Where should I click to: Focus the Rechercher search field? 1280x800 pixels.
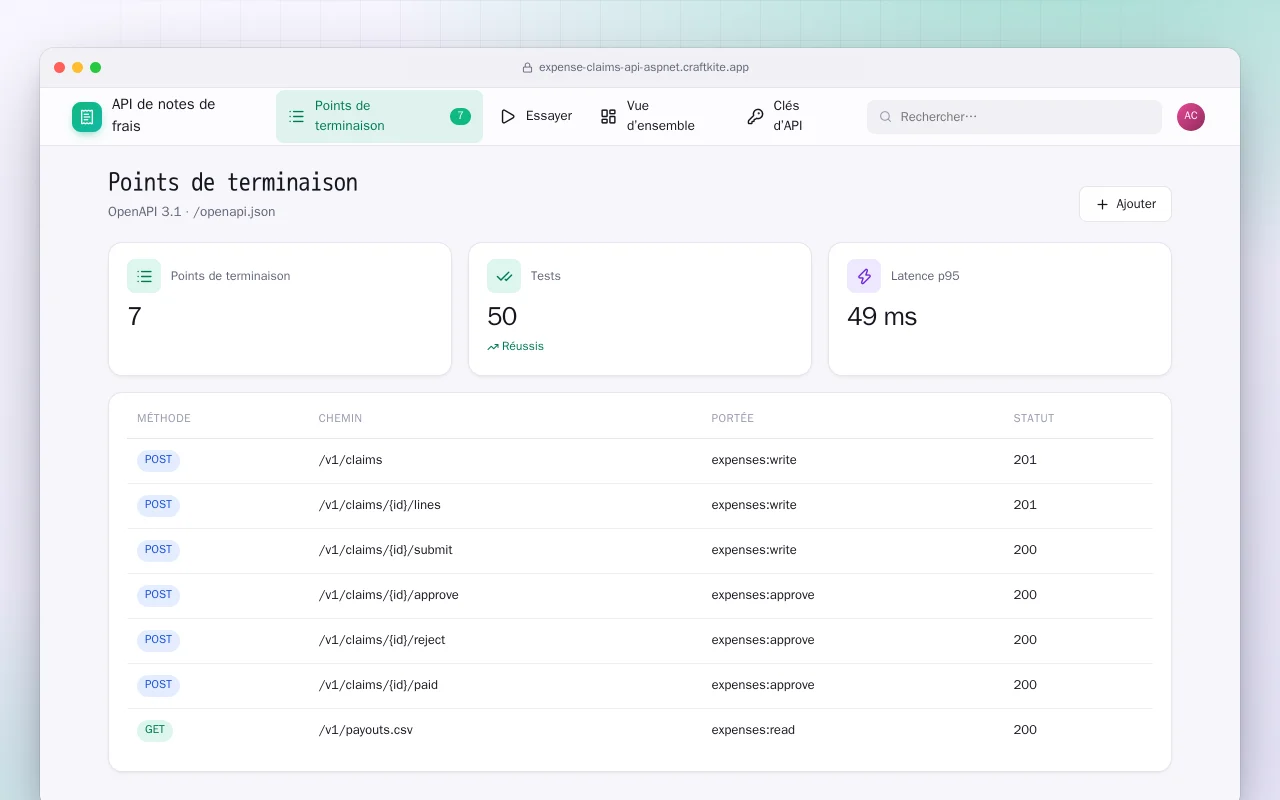point(1014,117)
